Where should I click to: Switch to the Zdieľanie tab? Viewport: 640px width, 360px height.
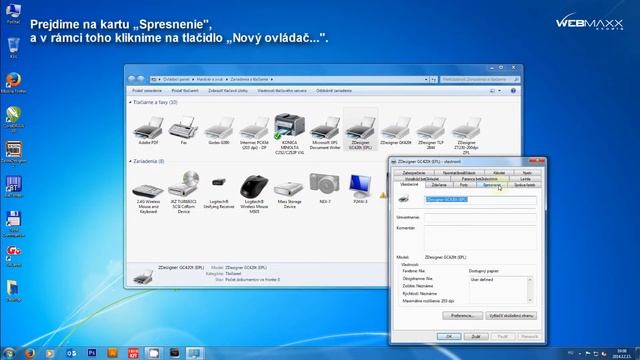tap(439, 185)
